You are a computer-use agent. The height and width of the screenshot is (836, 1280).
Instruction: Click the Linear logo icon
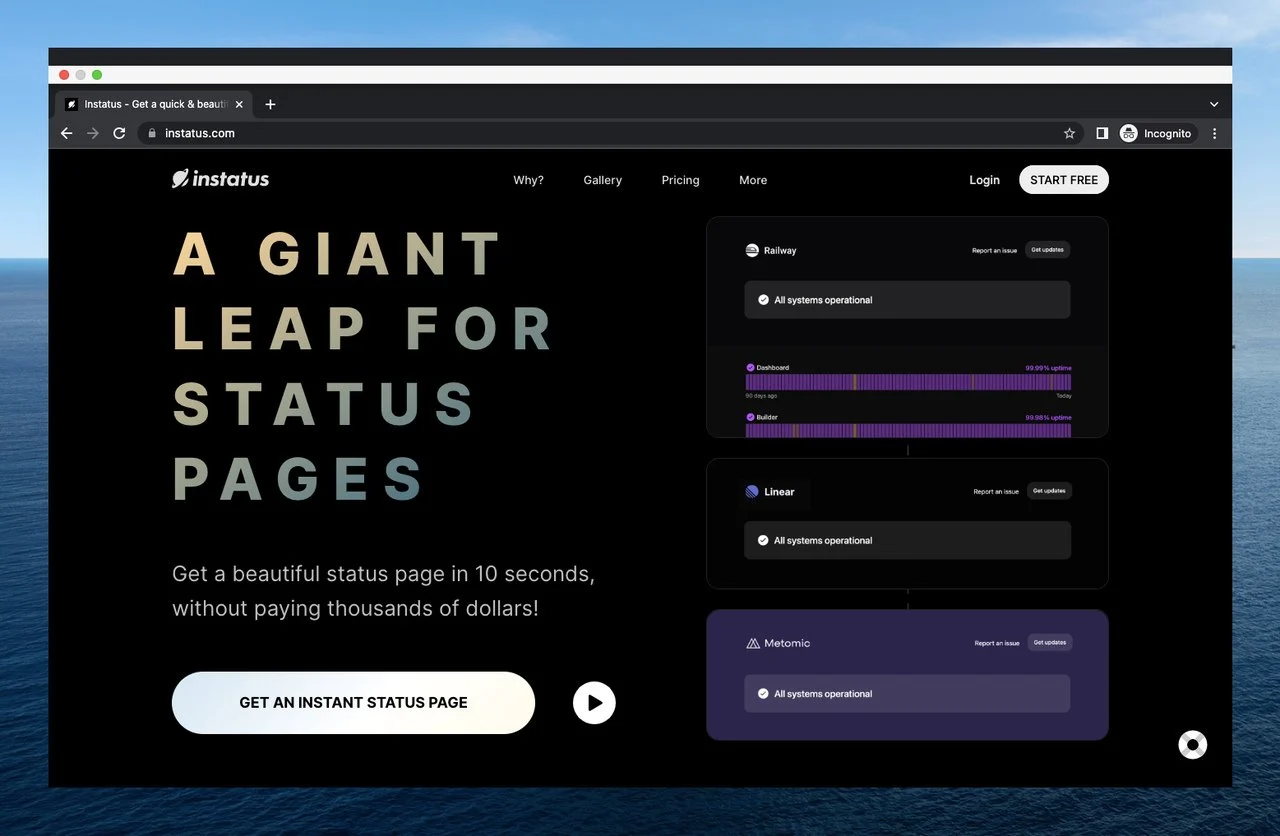pos(752,492)
